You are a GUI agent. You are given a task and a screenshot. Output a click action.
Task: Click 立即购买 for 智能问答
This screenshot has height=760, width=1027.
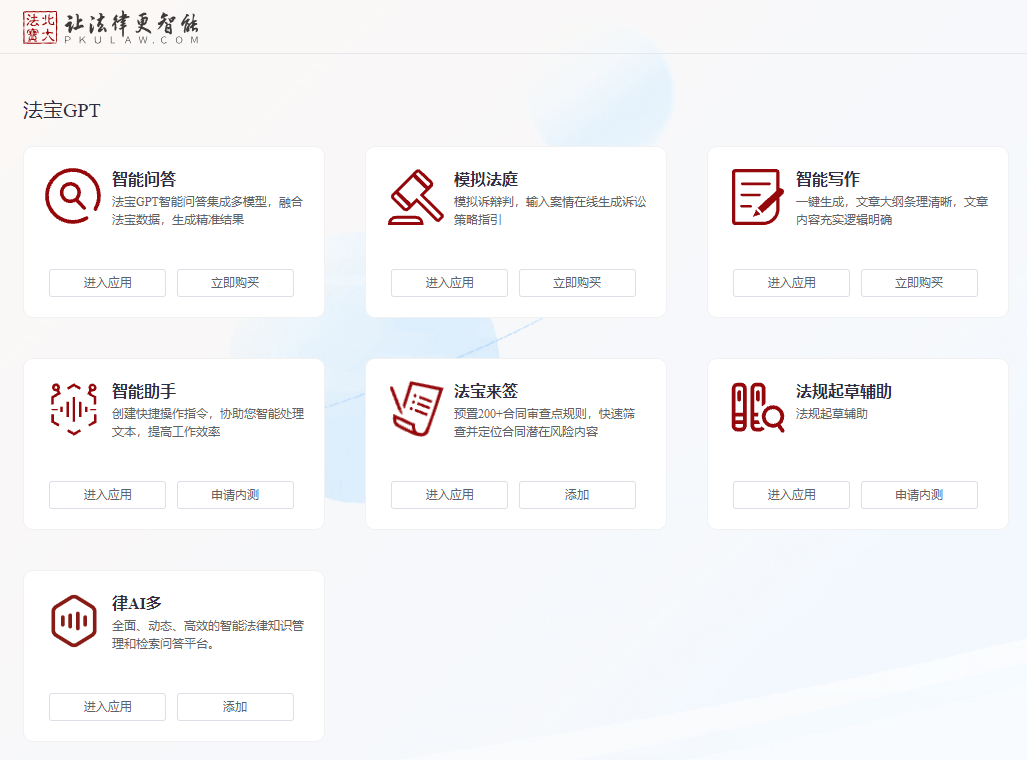(x=235, y=283)
